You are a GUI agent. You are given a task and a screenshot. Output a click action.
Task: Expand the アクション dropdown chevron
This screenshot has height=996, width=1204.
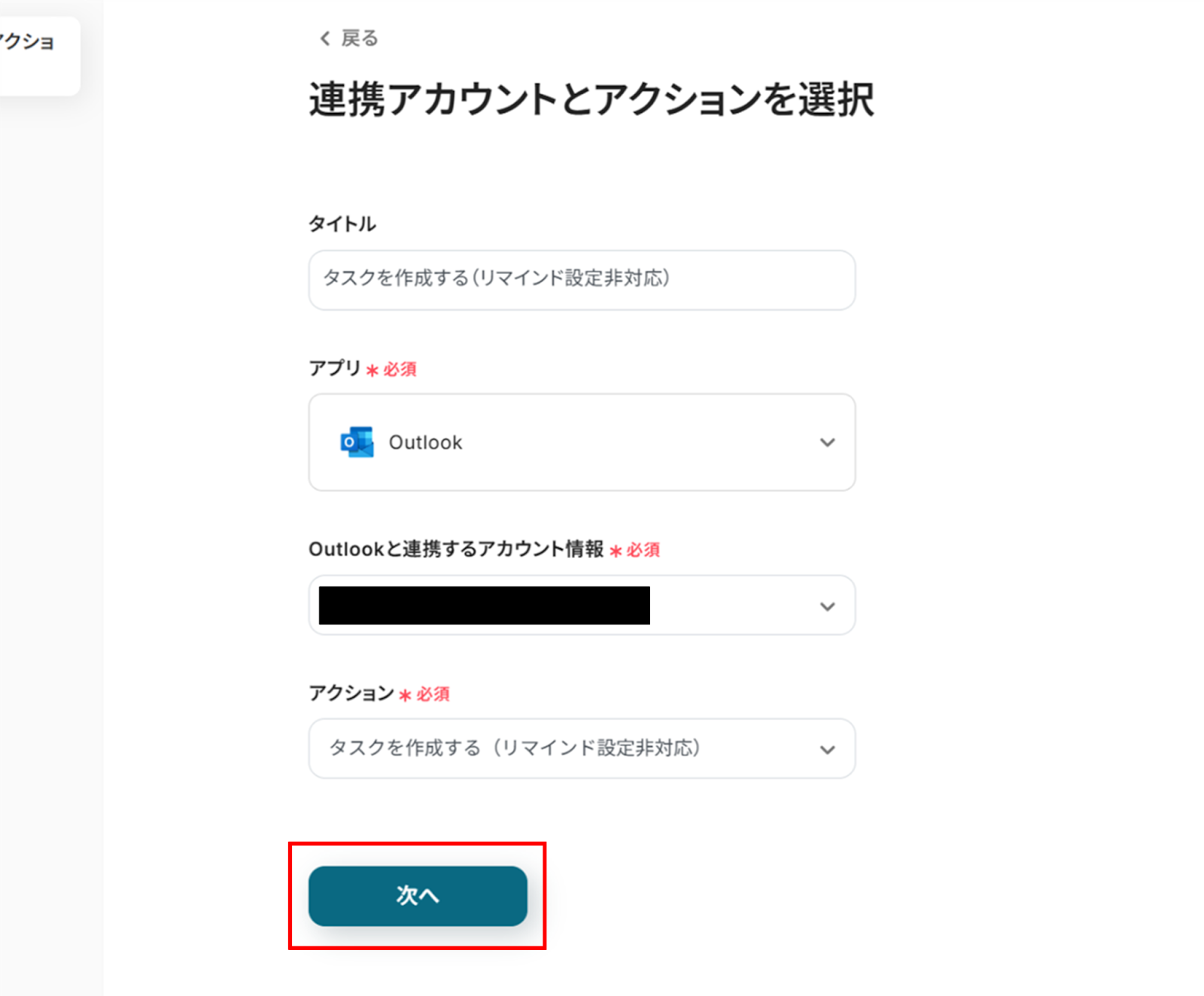[x=827, y=749]
